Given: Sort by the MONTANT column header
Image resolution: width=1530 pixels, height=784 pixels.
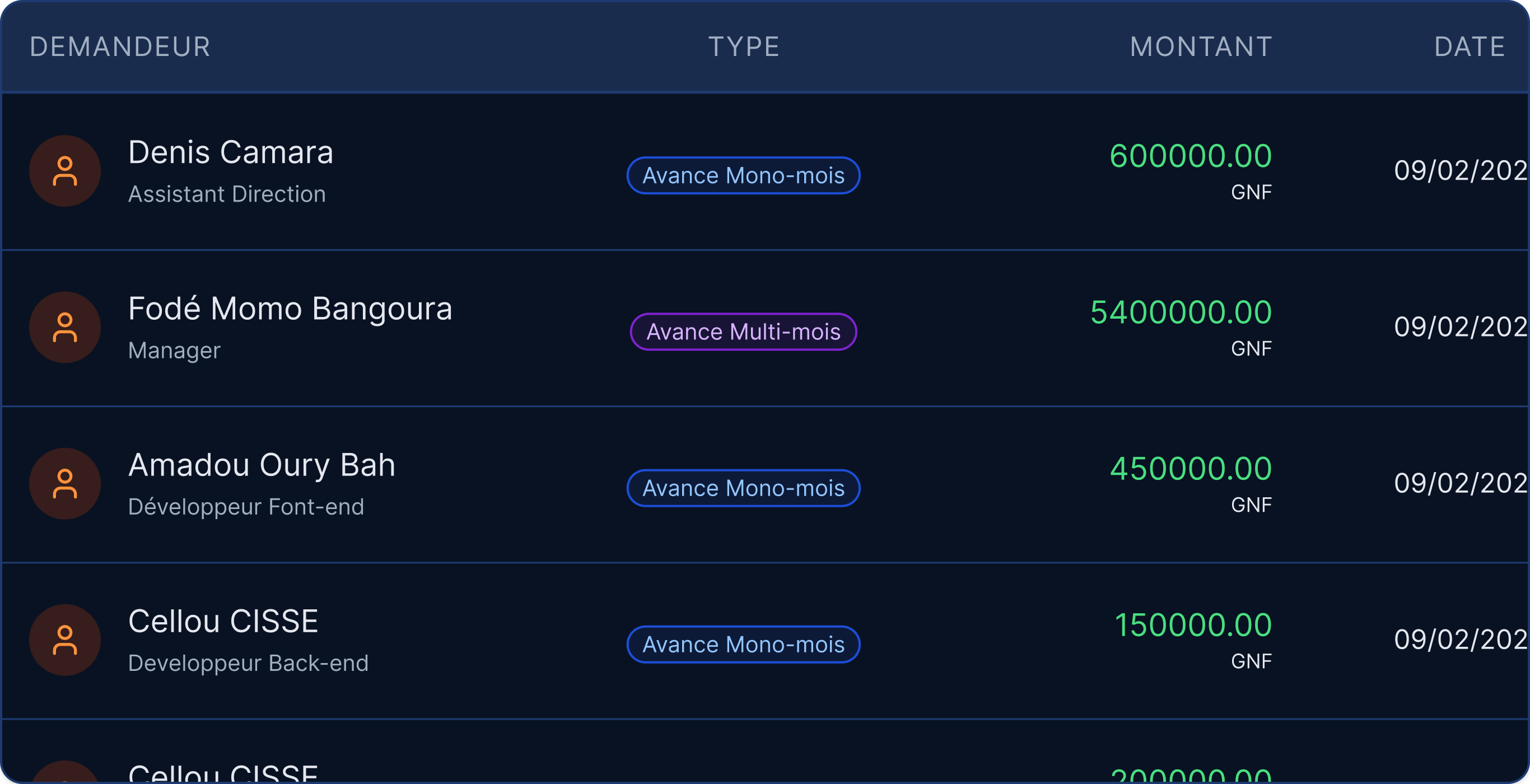Looking at the screenshot, I should [x=1200, y=47].
